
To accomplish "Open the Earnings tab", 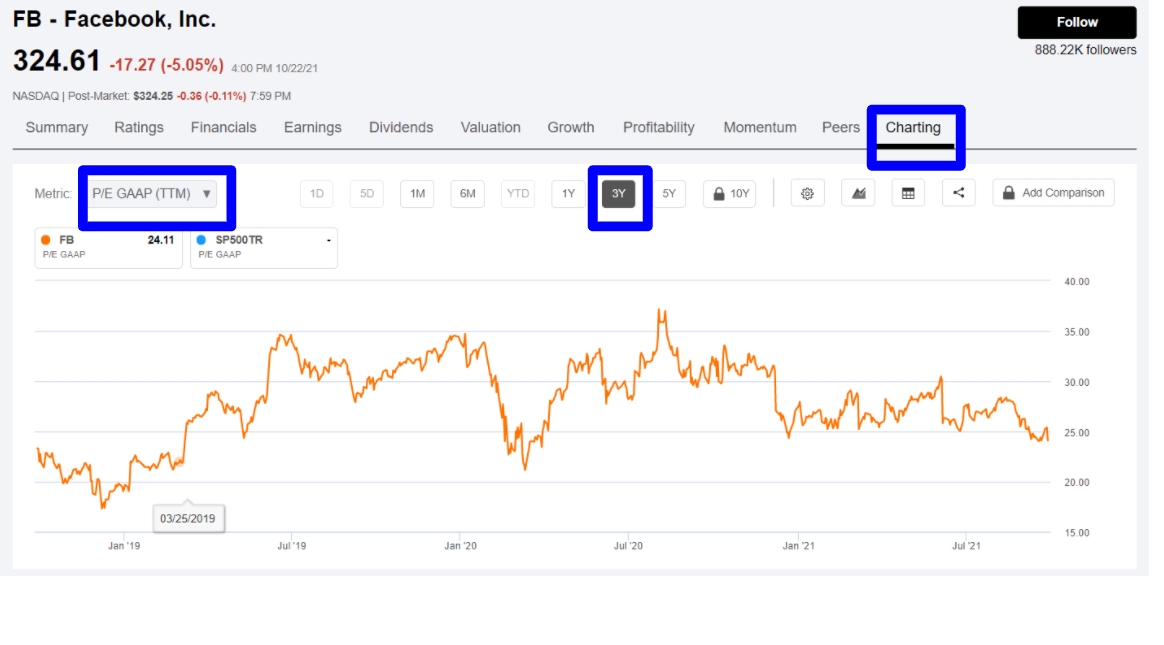I will pos(313,128).
